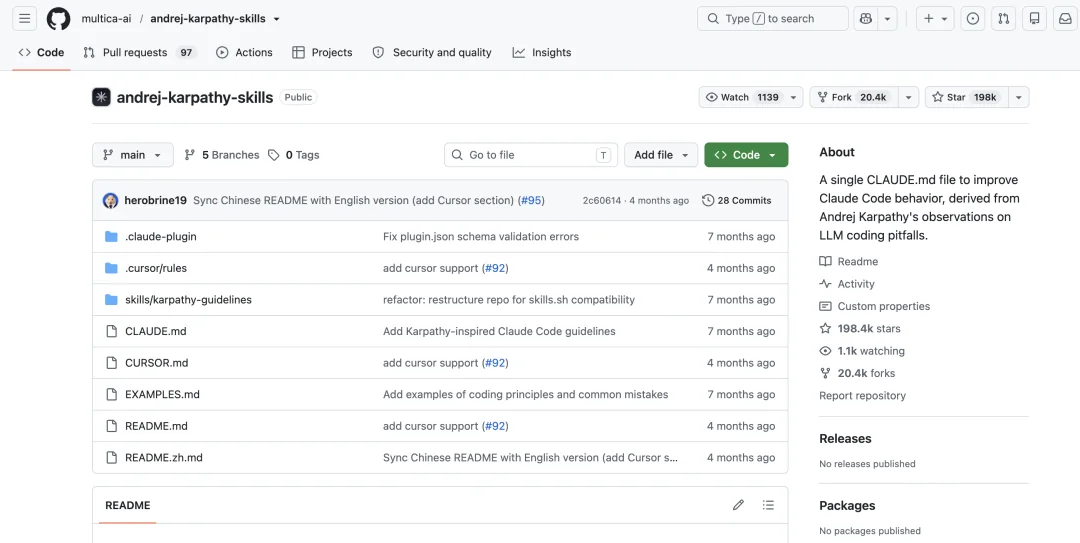This screenshot has height=543, width=1080.
Task: Open README outline list icon
Action: (768, 505)
